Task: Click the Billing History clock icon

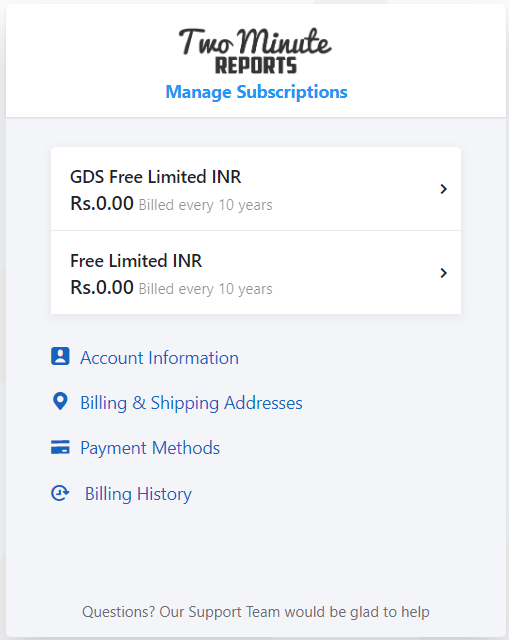Action: pos(60,493)
